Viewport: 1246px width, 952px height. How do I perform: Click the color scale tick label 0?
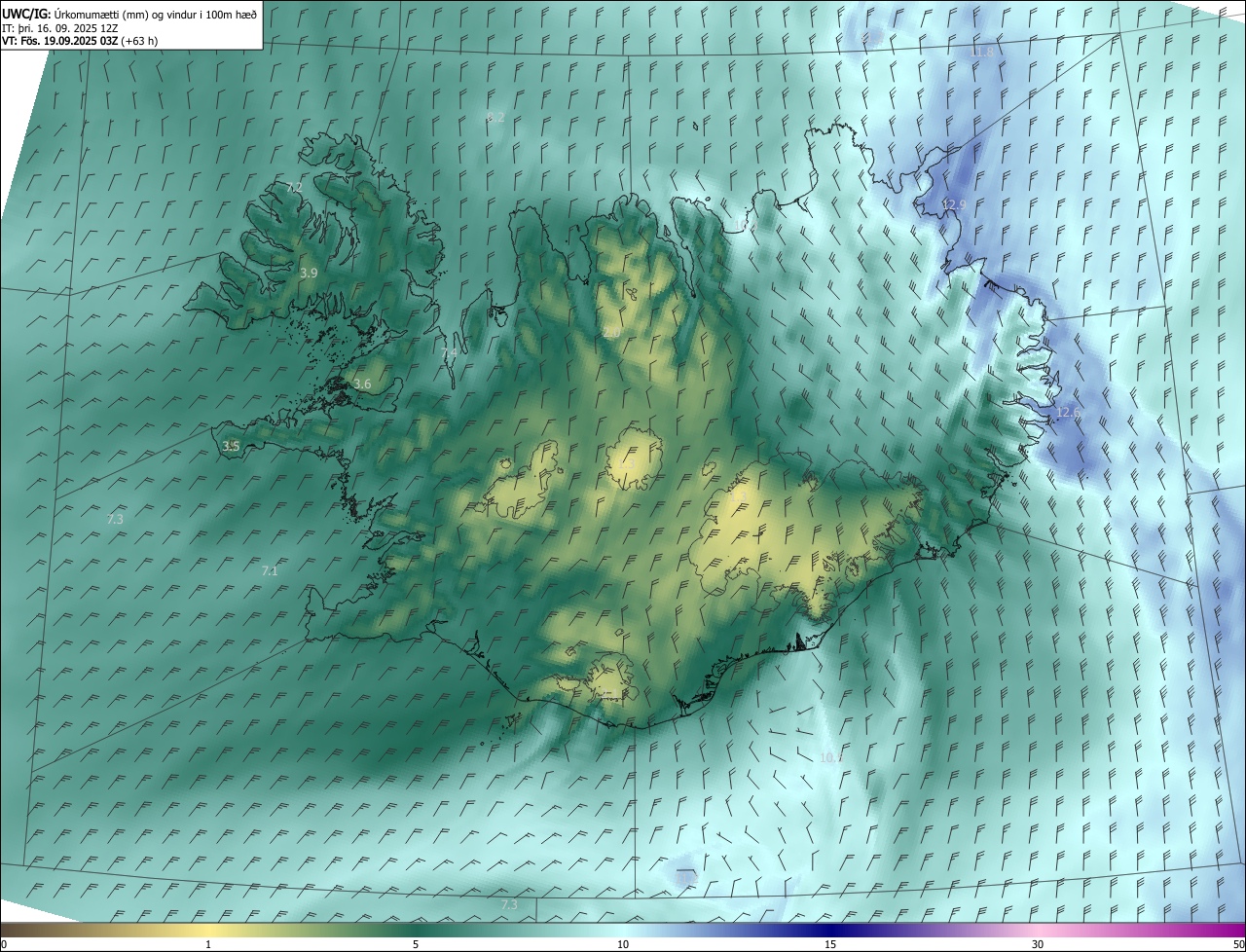pyautogui.click(x=4, y=944)
